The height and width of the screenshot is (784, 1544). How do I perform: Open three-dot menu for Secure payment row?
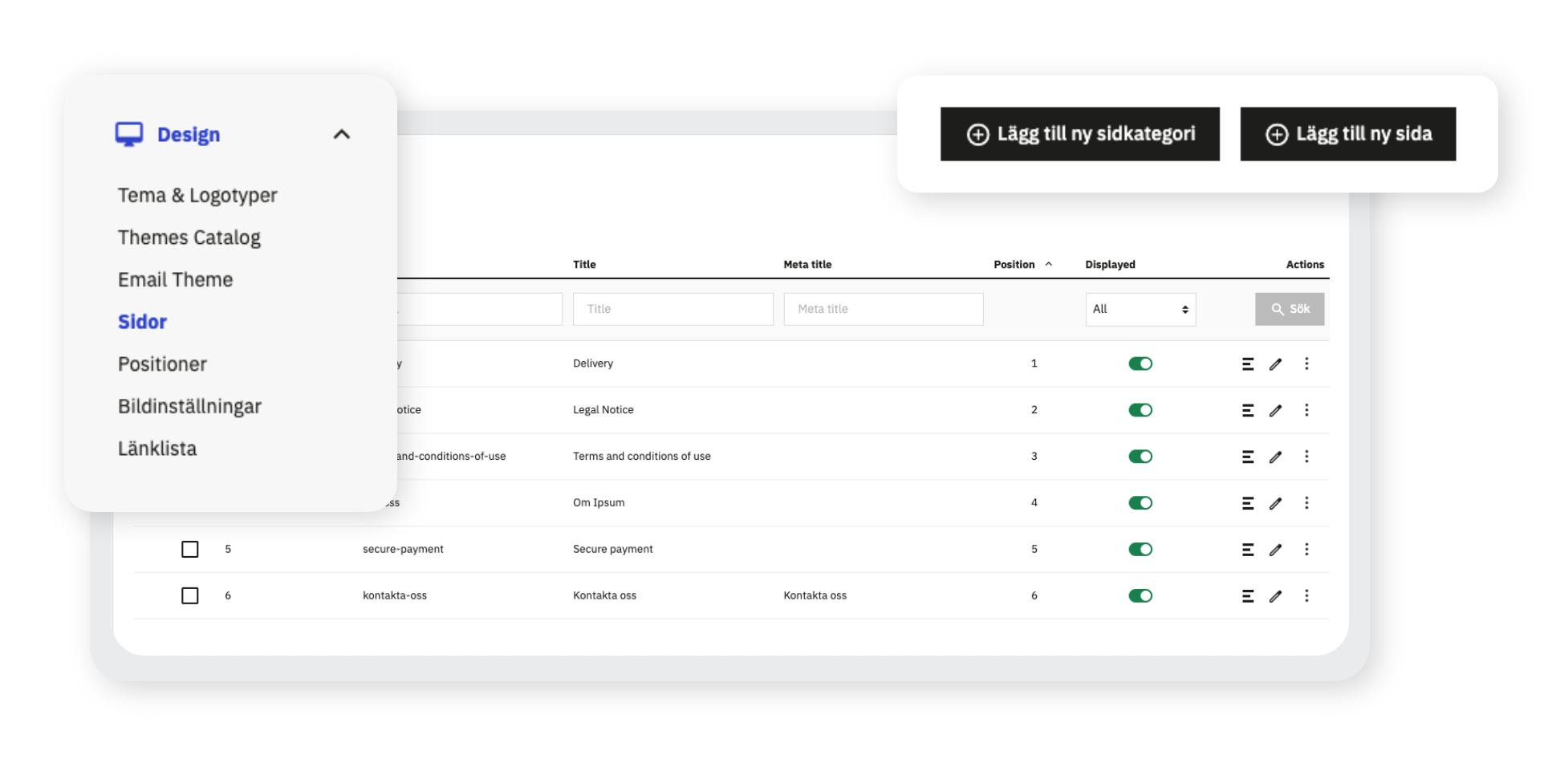point(1306,550)
